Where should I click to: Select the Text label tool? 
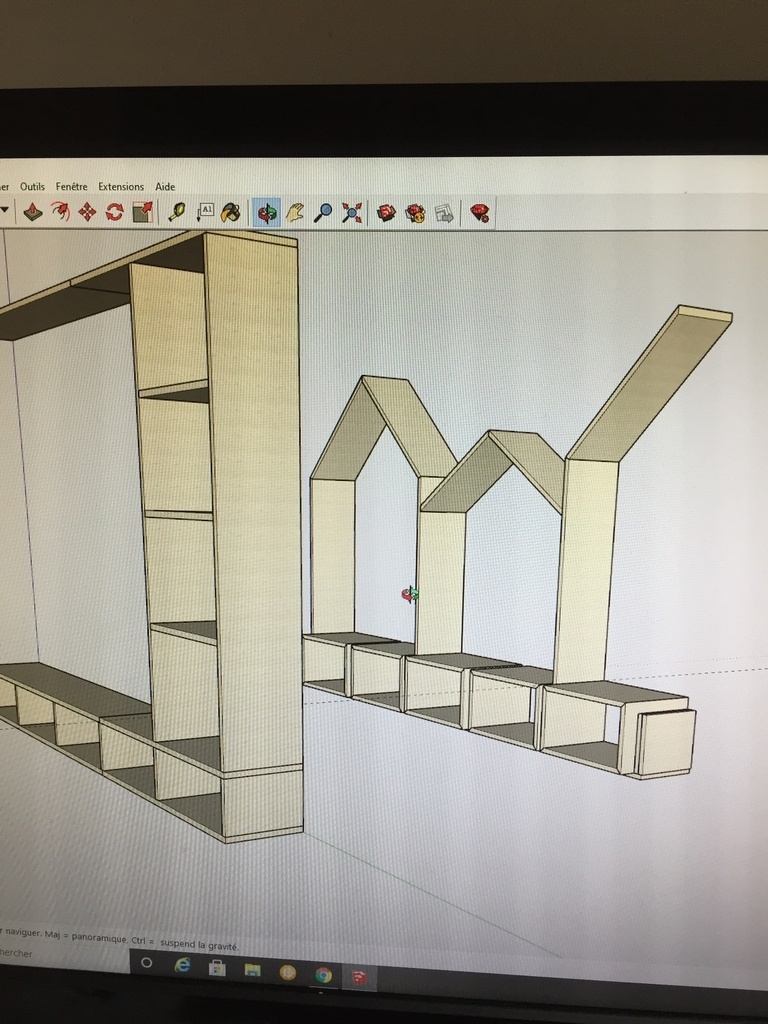point(204,212)
